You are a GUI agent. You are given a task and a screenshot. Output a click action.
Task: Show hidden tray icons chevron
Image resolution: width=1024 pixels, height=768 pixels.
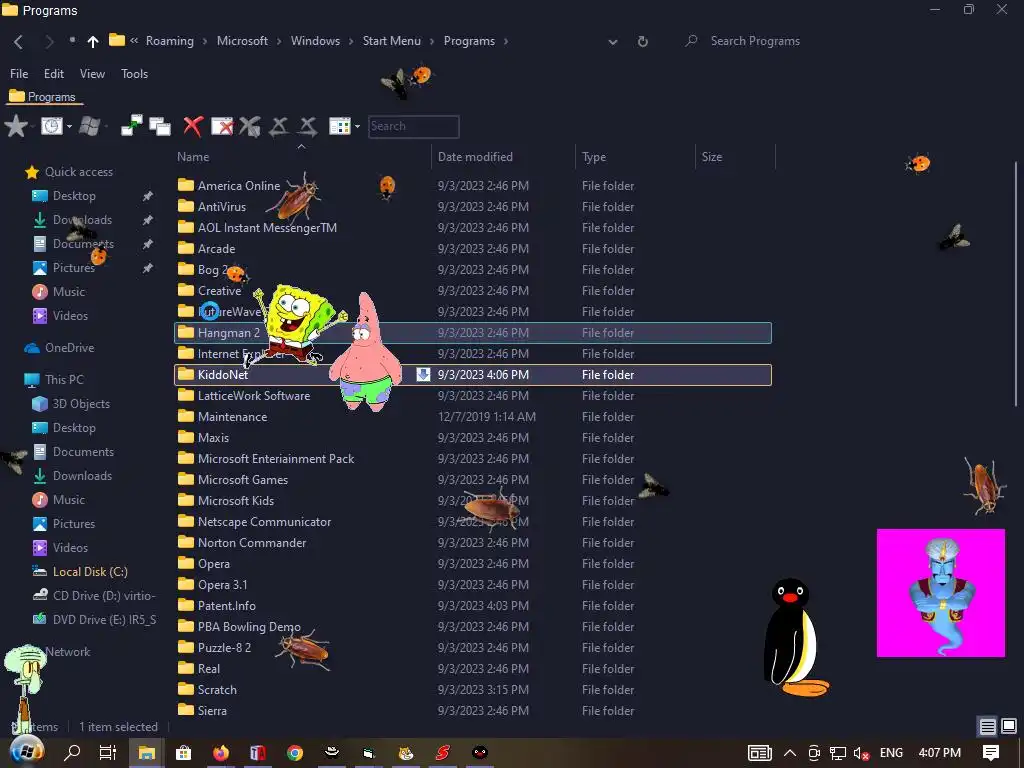click(x=790, y=753)
